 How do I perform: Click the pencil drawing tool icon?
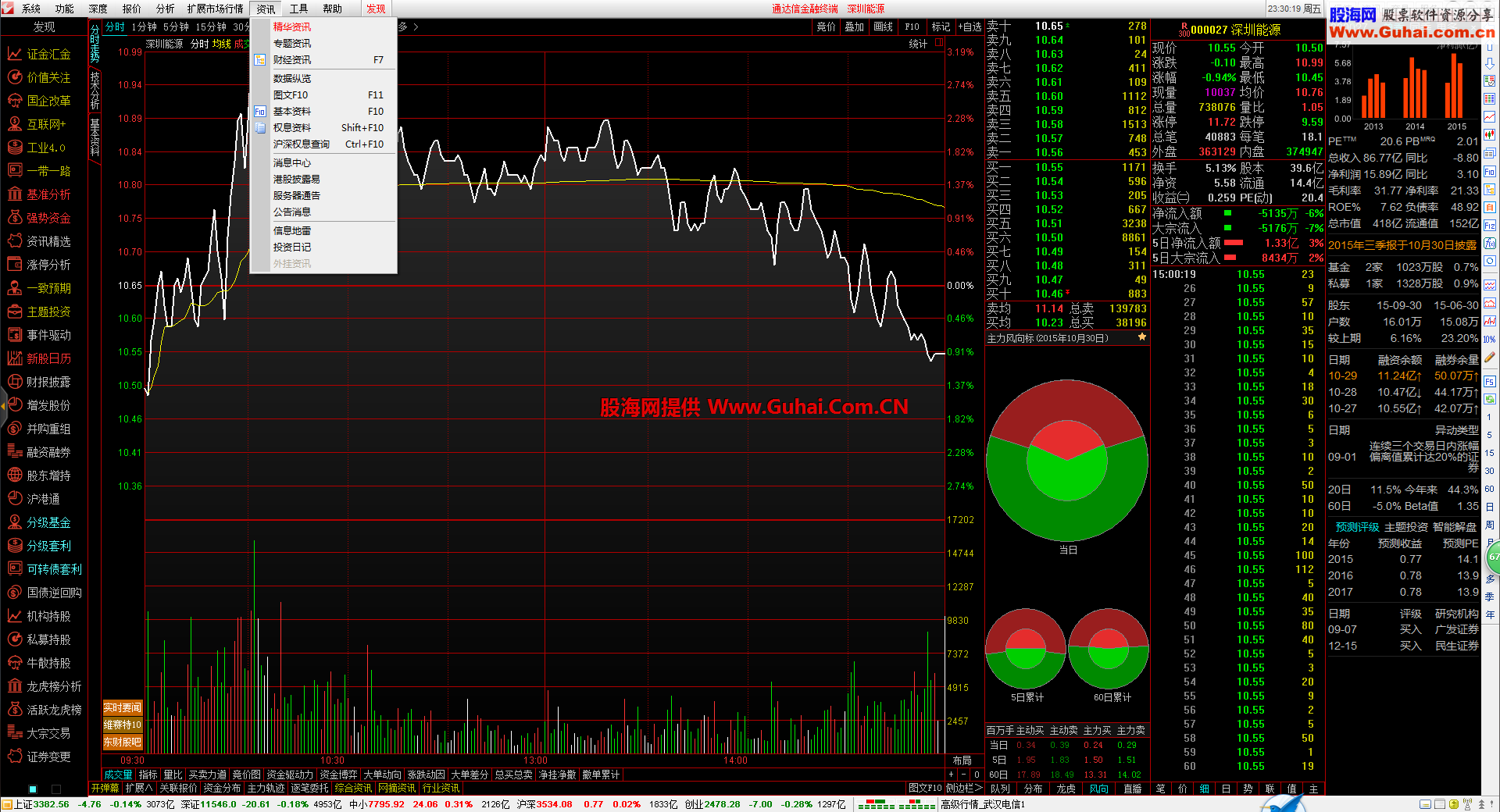click(x=1490, y=358)
